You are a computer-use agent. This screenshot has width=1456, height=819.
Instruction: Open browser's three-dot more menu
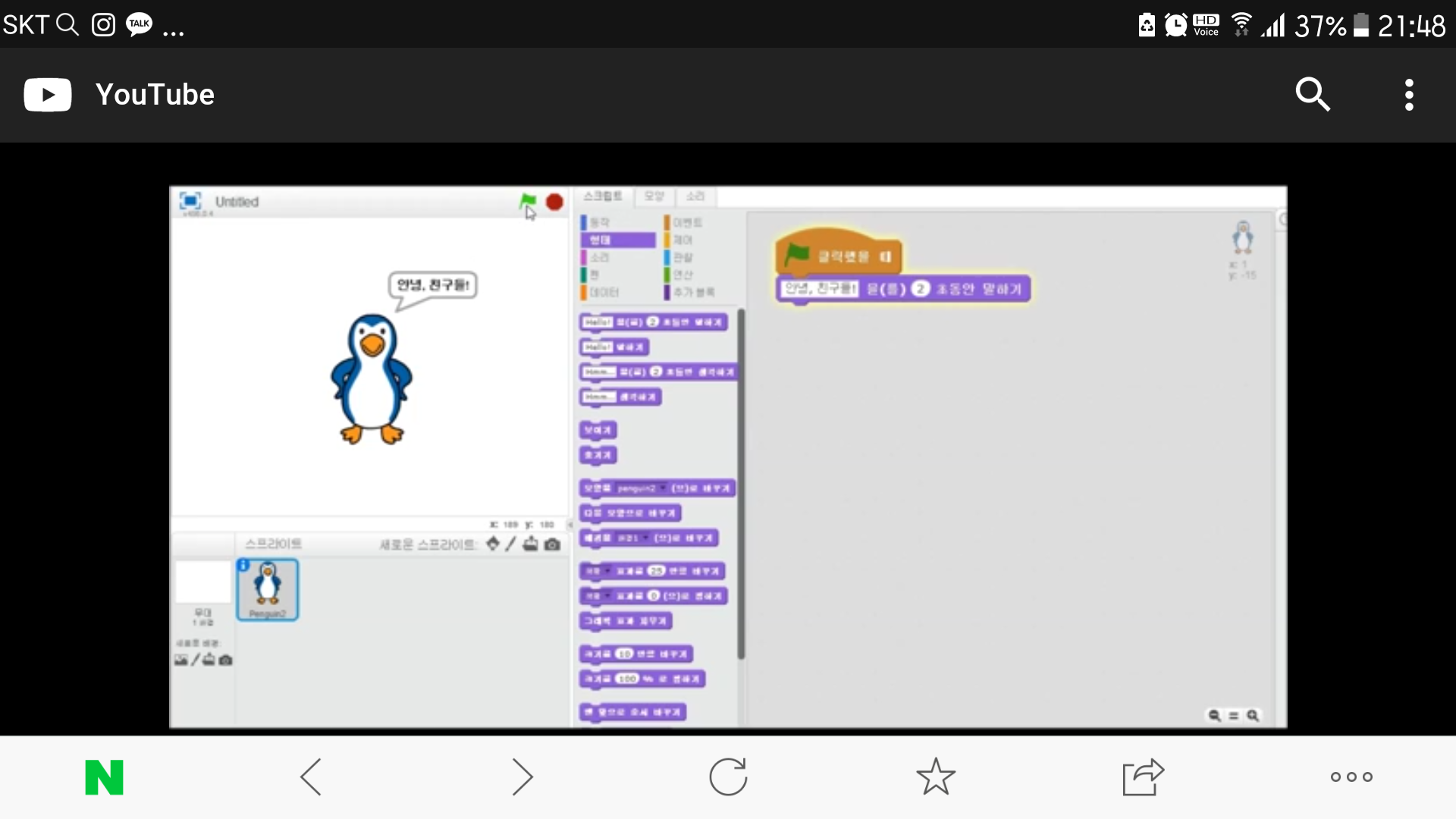click(1351, 777)
